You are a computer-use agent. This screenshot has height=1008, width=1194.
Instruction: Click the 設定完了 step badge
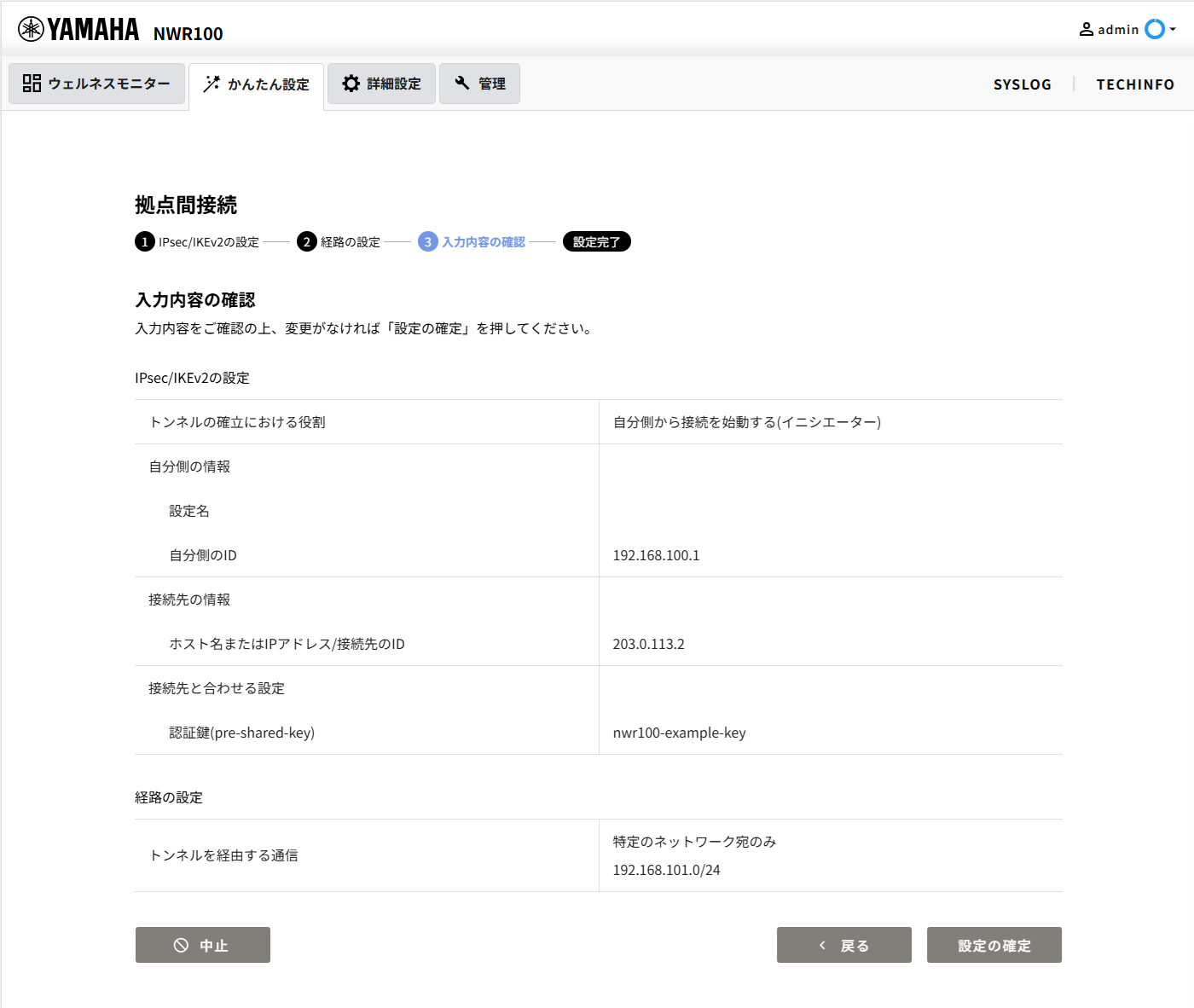click(x=597, y=241)
